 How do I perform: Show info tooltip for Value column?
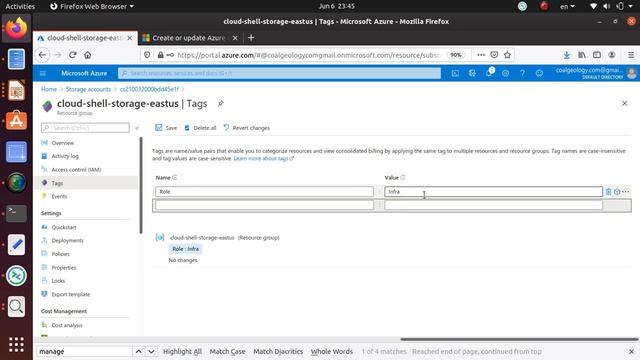click(x=403, y=178)
